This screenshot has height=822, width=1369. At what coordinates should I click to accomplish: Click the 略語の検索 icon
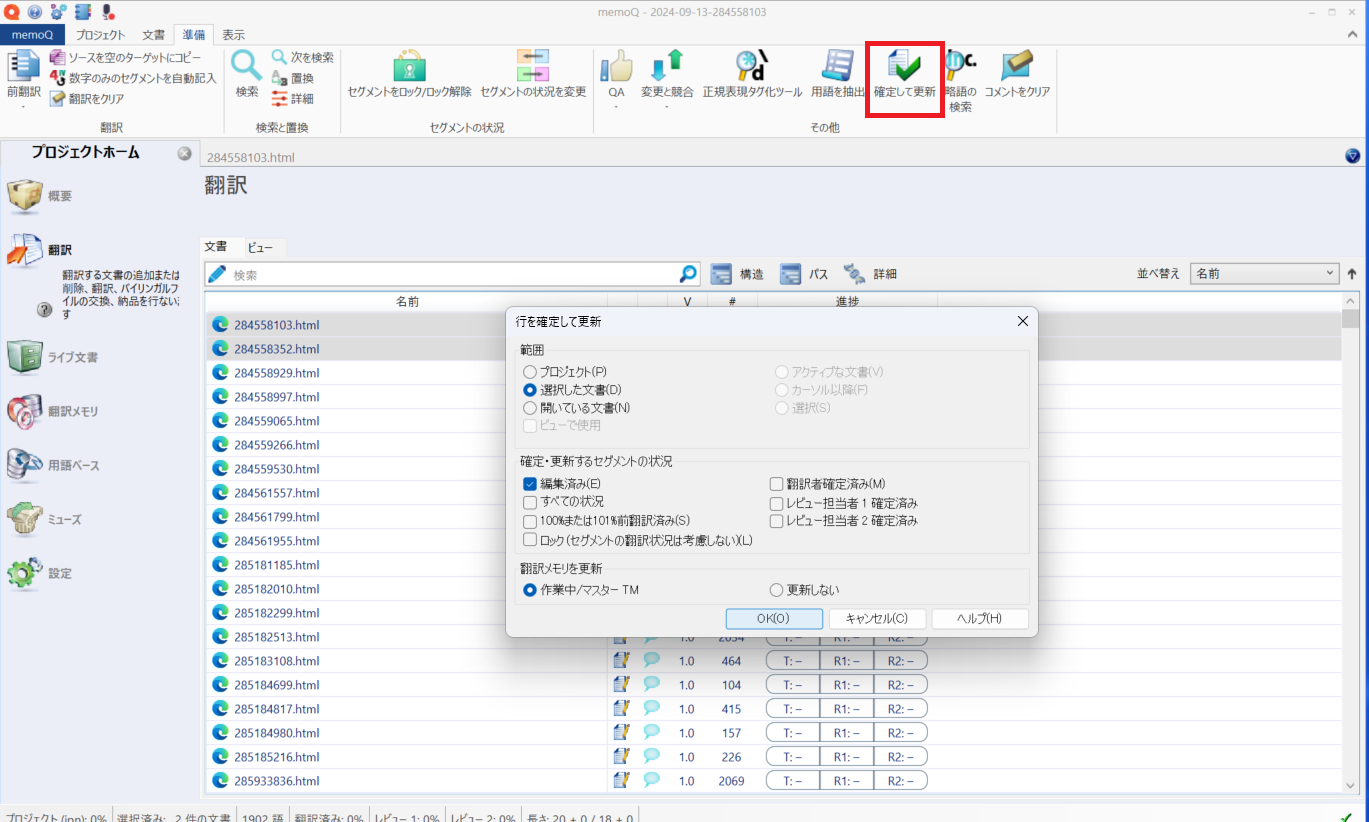tap(960, 66)
